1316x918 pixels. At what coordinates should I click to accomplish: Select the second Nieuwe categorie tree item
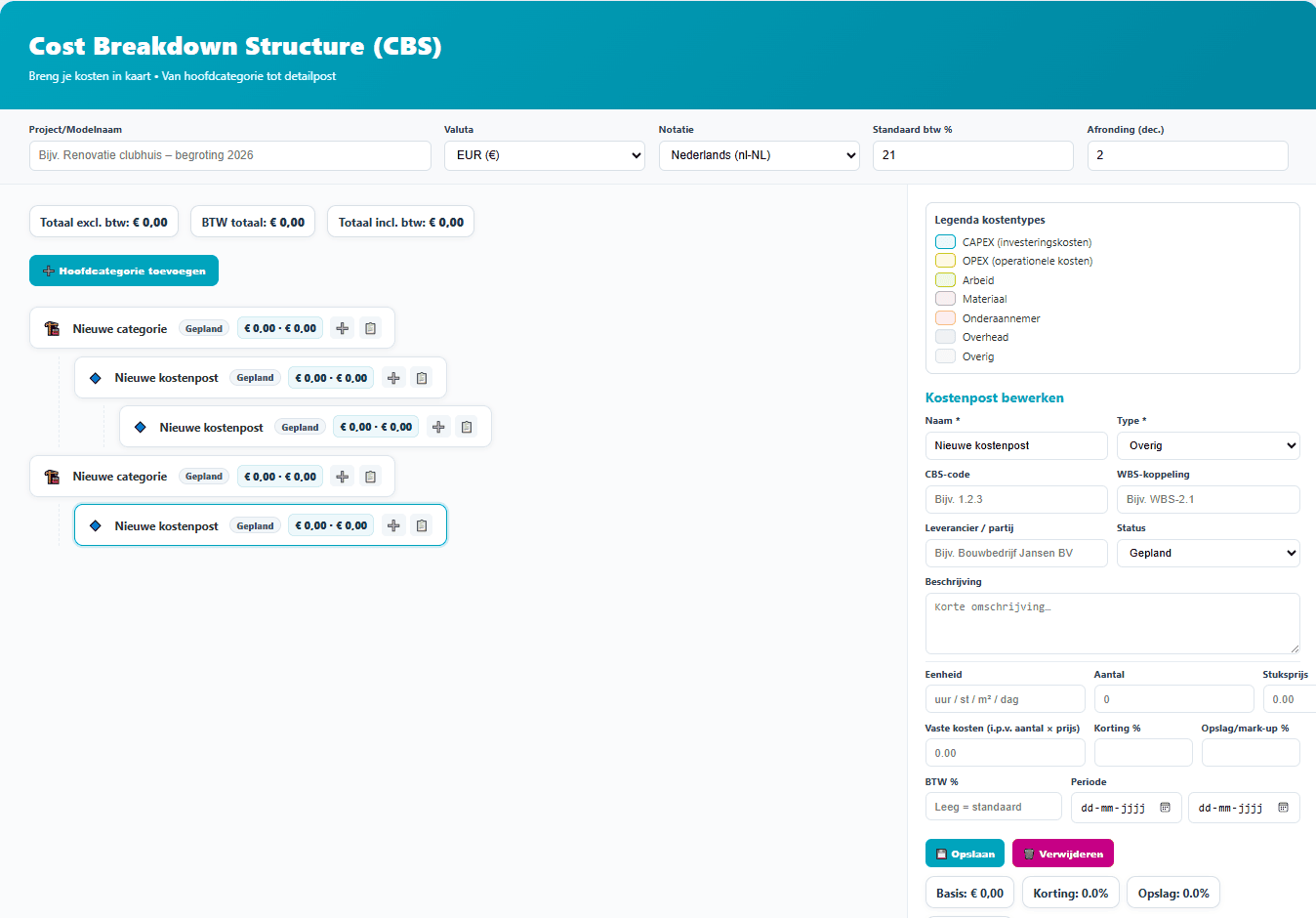[119, 477]
